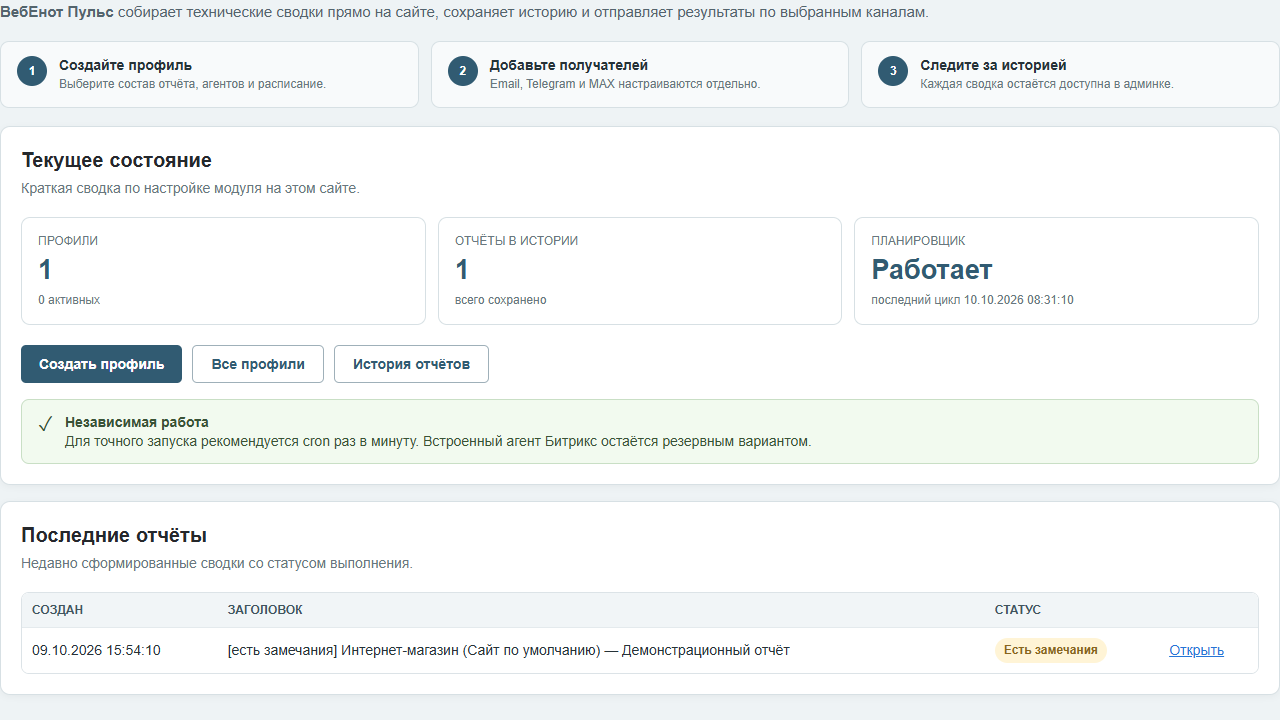Select the Планировщик status card
Viewport: 1280px width, 720px height.
coord(1056,271)
